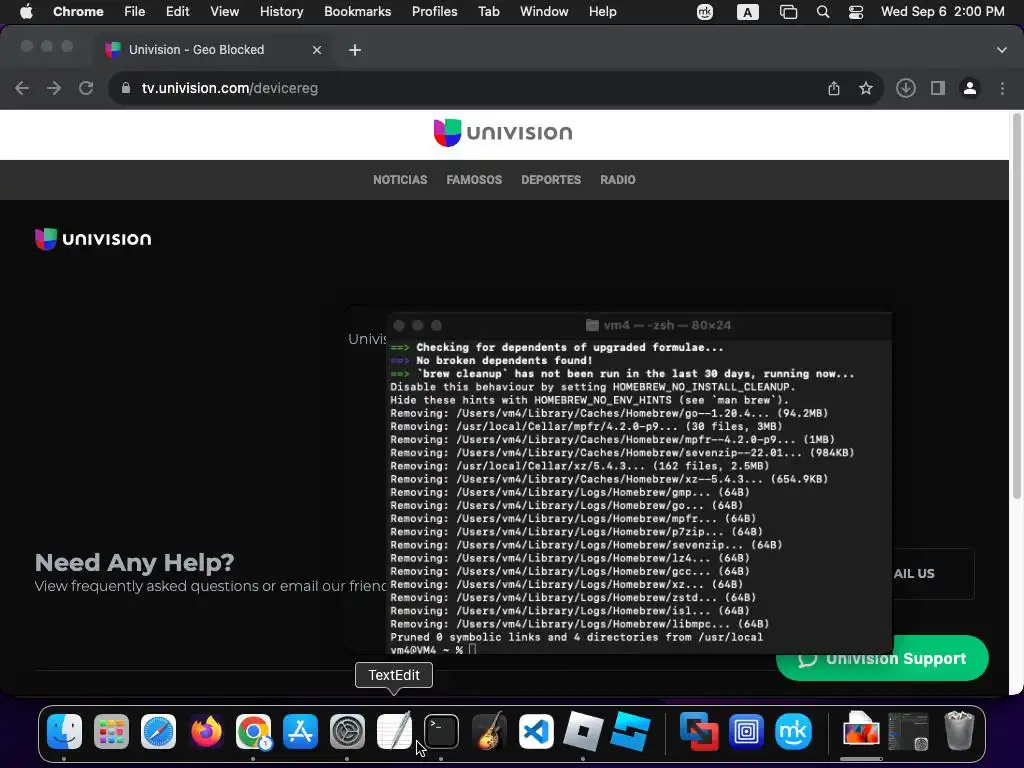This screenshot has width=1024, height=768.
Task: Launch Roblox from the dock
Action: pos(583,731)
